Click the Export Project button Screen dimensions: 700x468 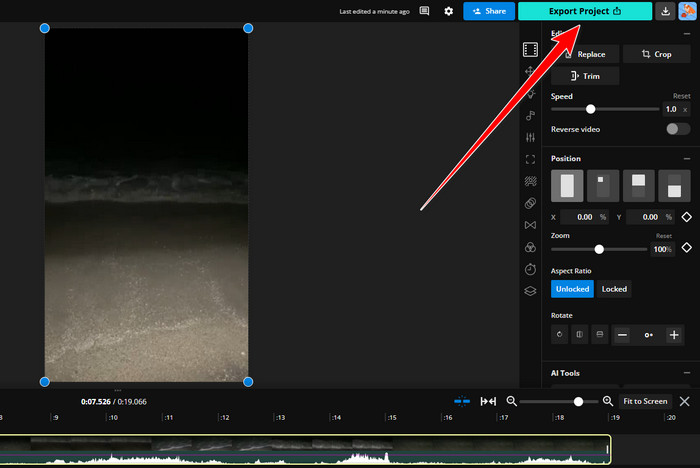tap(585, 11)
